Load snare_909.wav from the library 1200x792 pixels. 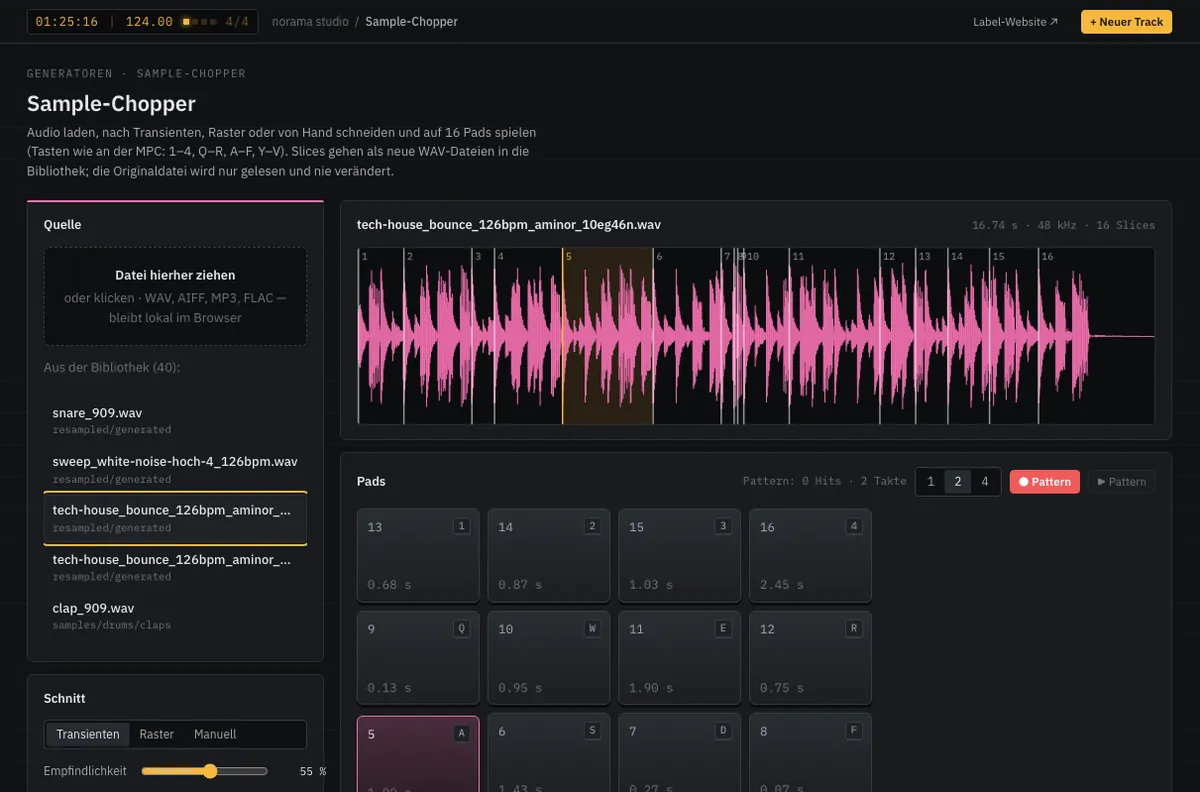coord(175,420)
